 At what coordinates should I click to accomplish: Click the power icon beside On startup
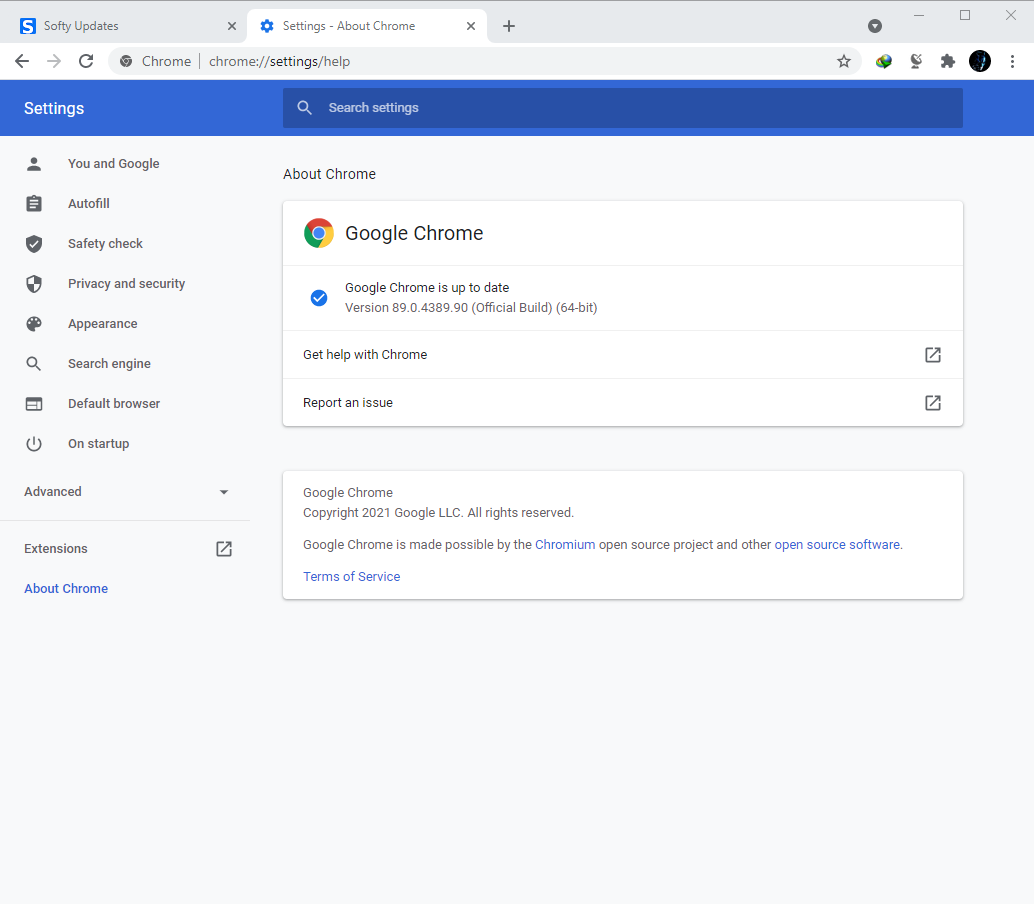34,444
